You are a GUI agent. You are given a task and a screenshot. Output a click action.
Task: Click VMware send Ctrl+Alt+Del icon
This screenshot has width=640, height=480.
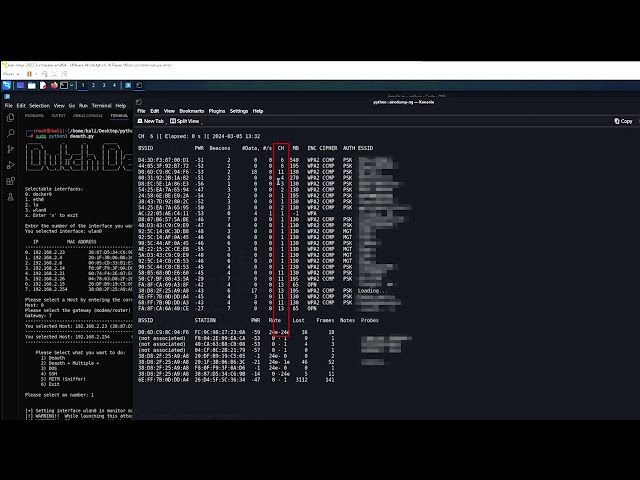45,74
